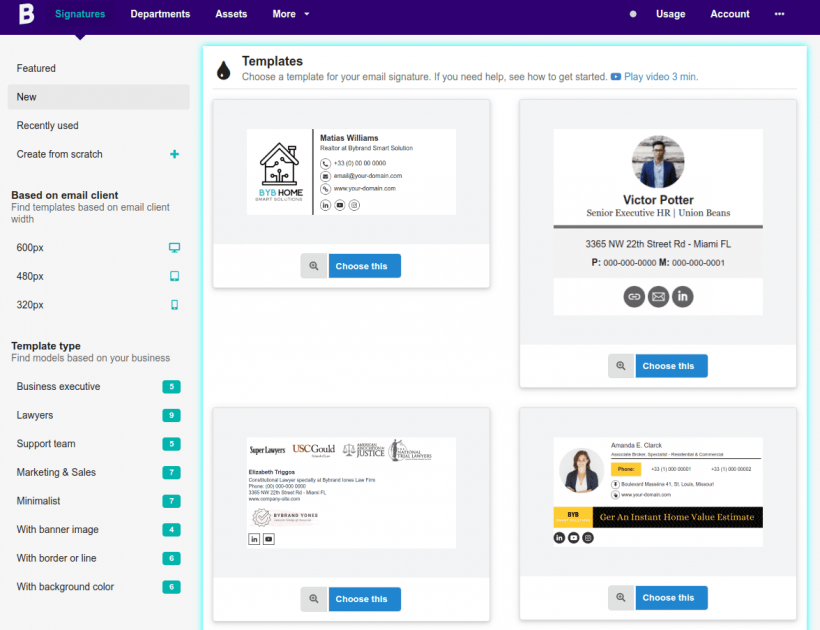Switch to the Departments tab

159,14
